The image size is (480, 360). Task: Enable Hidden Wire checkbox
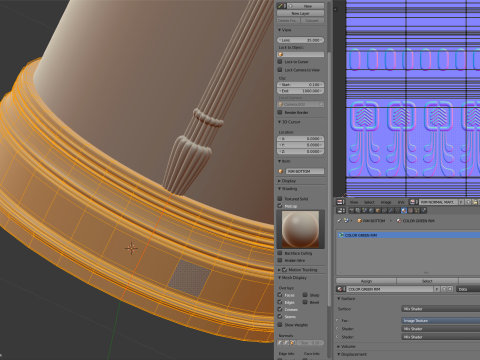280,260
